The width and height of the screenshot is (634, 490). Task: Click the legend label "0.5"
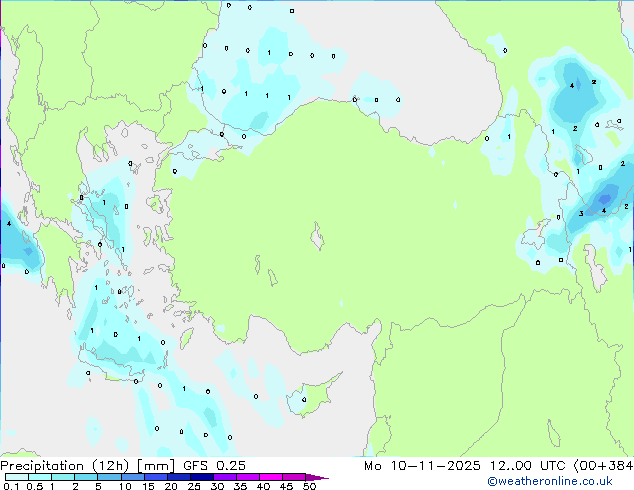[35, 486]
